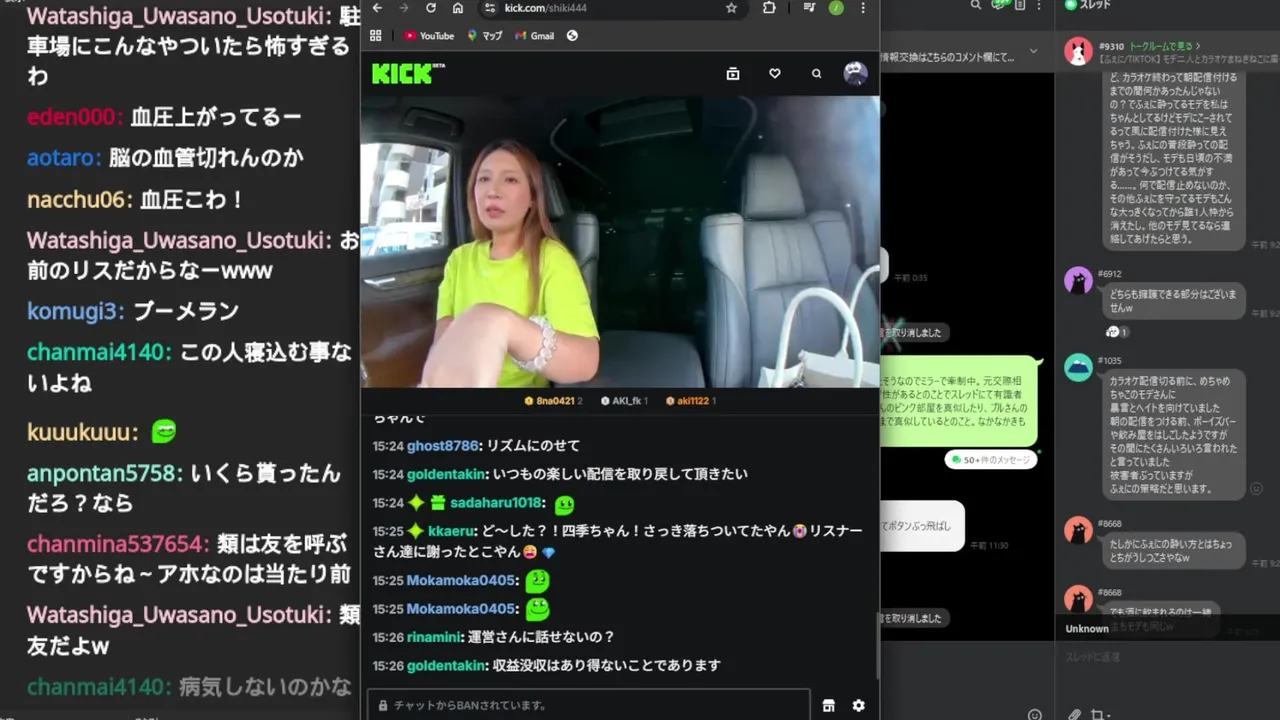Click username eden000 in overlay chat
Image resolution: width=1280 pixels, height=720 pixels.
[x=72, y=117]
